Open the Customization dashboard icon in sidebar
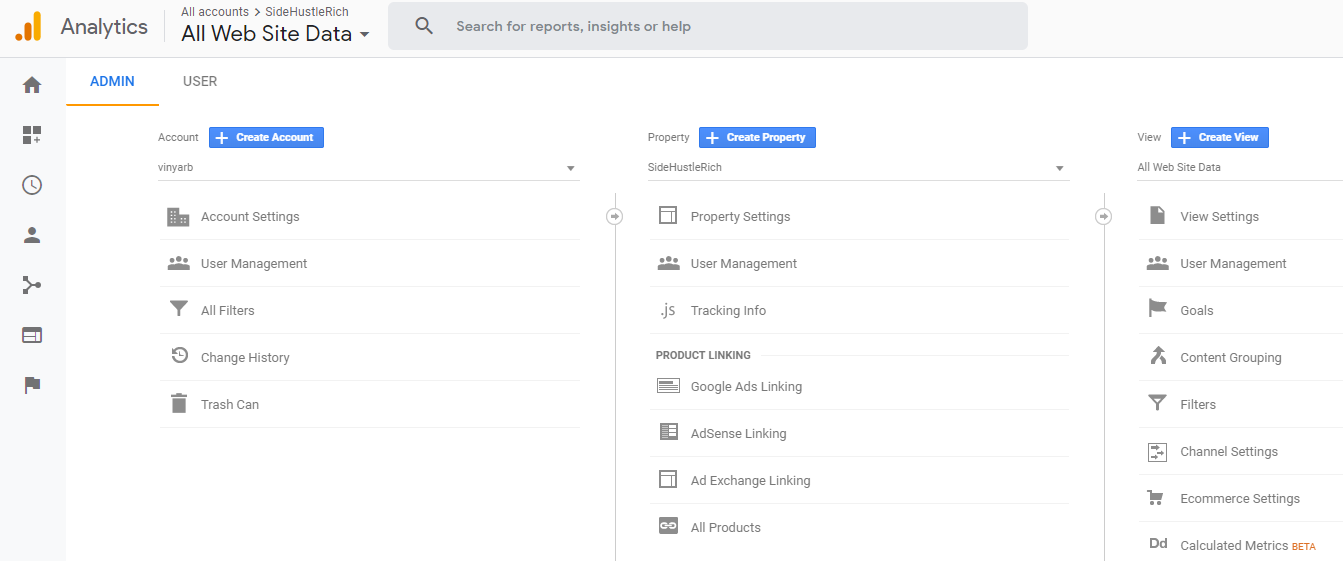This screenshot has height=561, width=1343. 32,135
